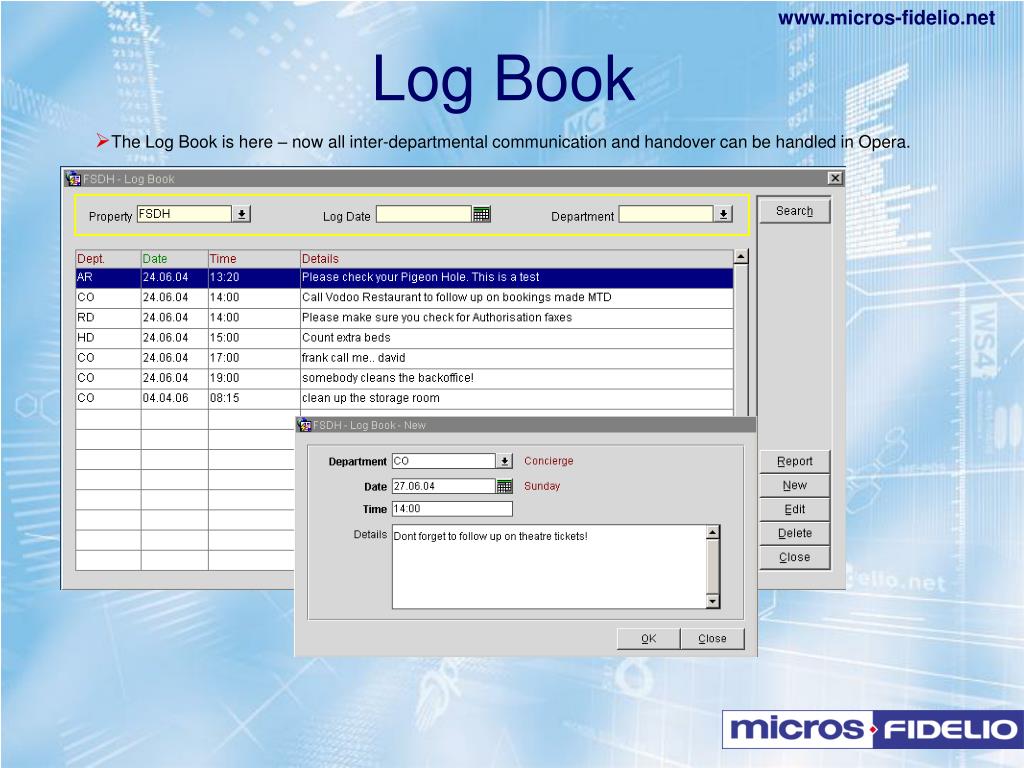Select row 'Please check your Pigeon Hole'
The image size is (1024, 768).
pyautogui.click(x=404, y=278)
